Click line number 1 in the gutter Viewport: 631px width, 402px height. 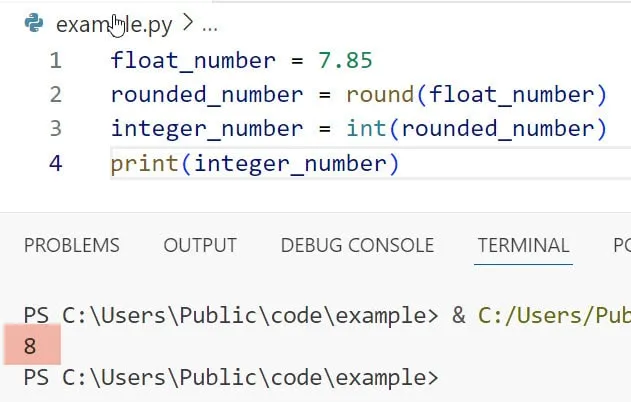click(55, 60)
